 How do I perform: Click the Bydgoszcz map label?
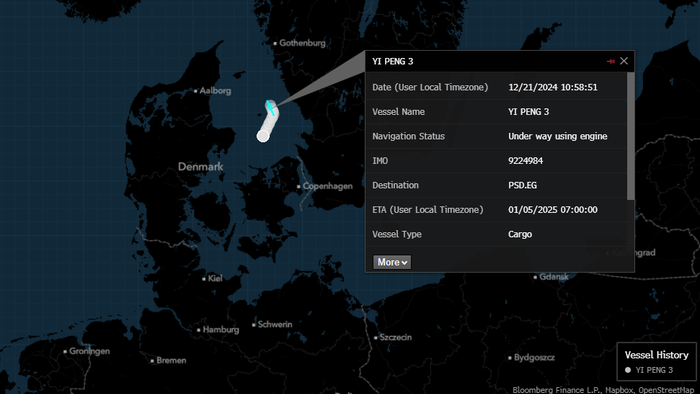tap(534, 357)
